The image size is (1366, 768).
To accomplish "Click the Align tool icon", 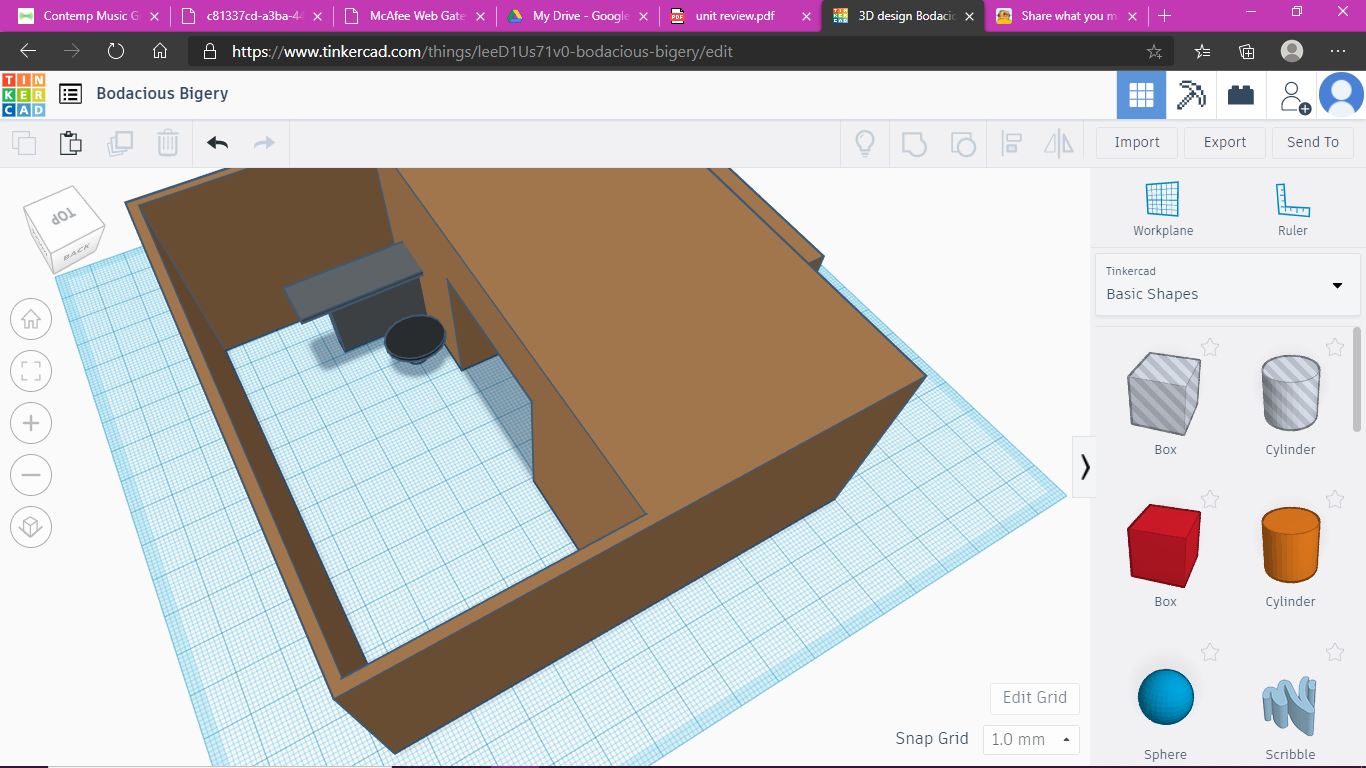I will (x=1011, y=143).
